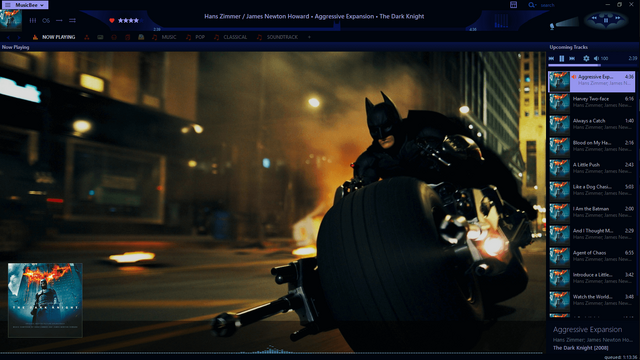This screenshot has height=360, width=640.
Task: Select the track Agent of Chaos
Action: (591, 257)
